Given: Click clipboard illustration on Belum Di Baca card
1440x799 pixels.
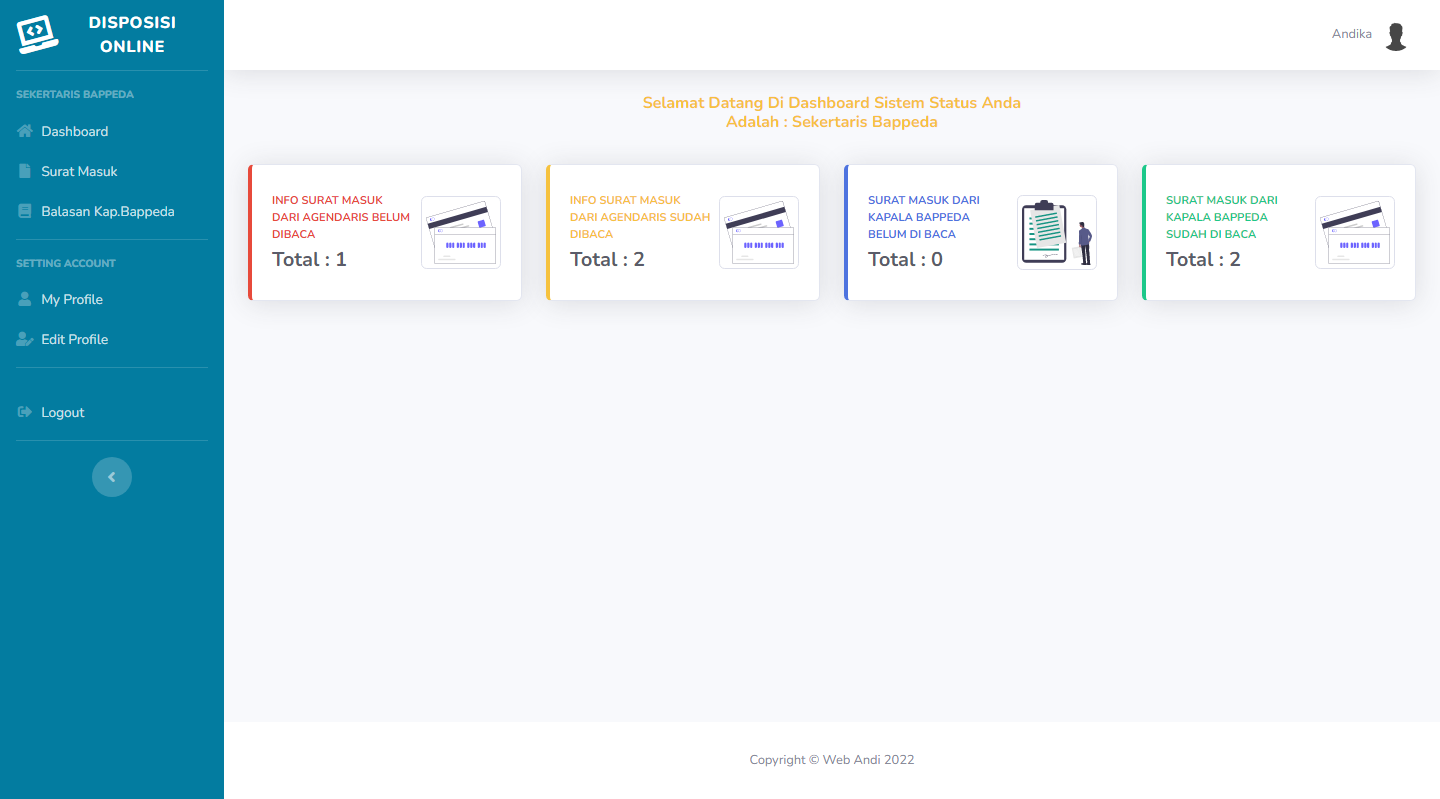Looking at the screenshot, I should tap(1057, 232).
